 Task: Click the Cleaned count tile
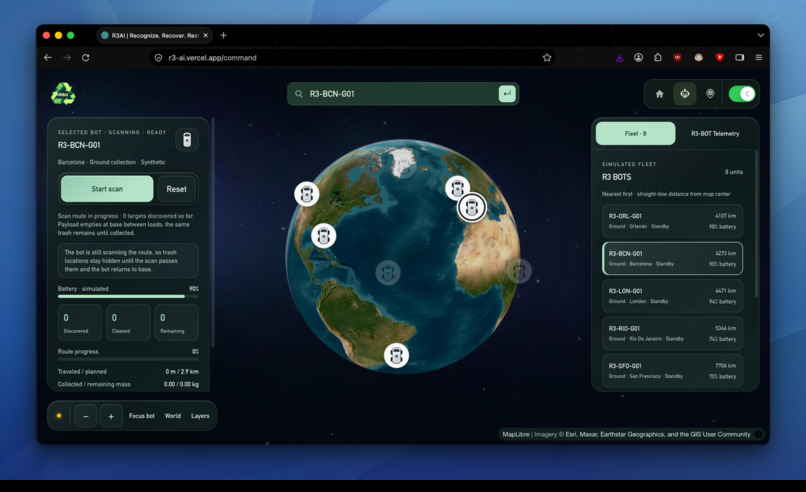(128, 322)
